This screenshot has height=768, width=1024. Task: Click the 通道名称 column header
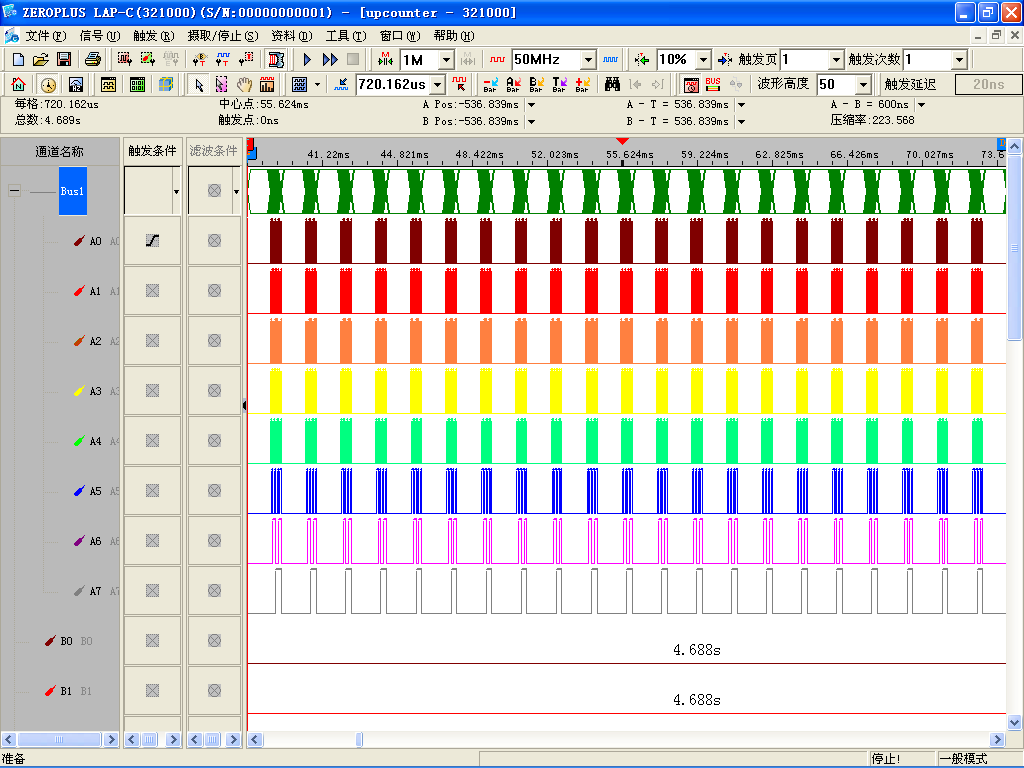coord(60,152)
